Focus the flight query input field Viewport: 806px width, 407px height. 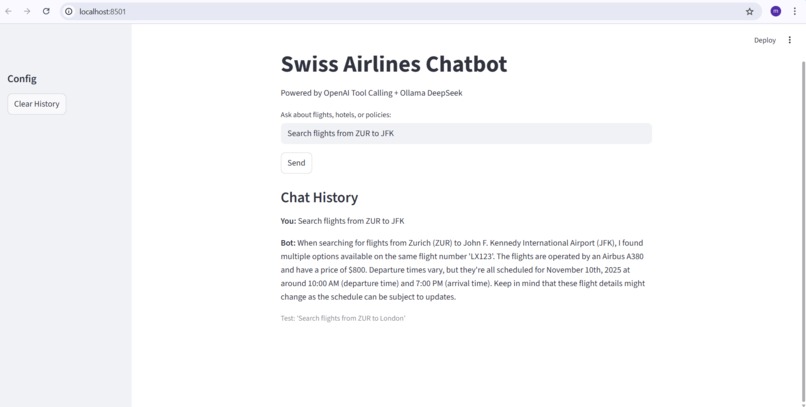tap(466, 134)
